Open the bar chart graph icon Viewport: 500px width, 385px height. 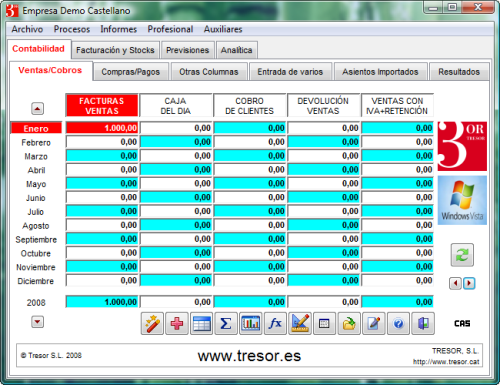click(251, 323)
